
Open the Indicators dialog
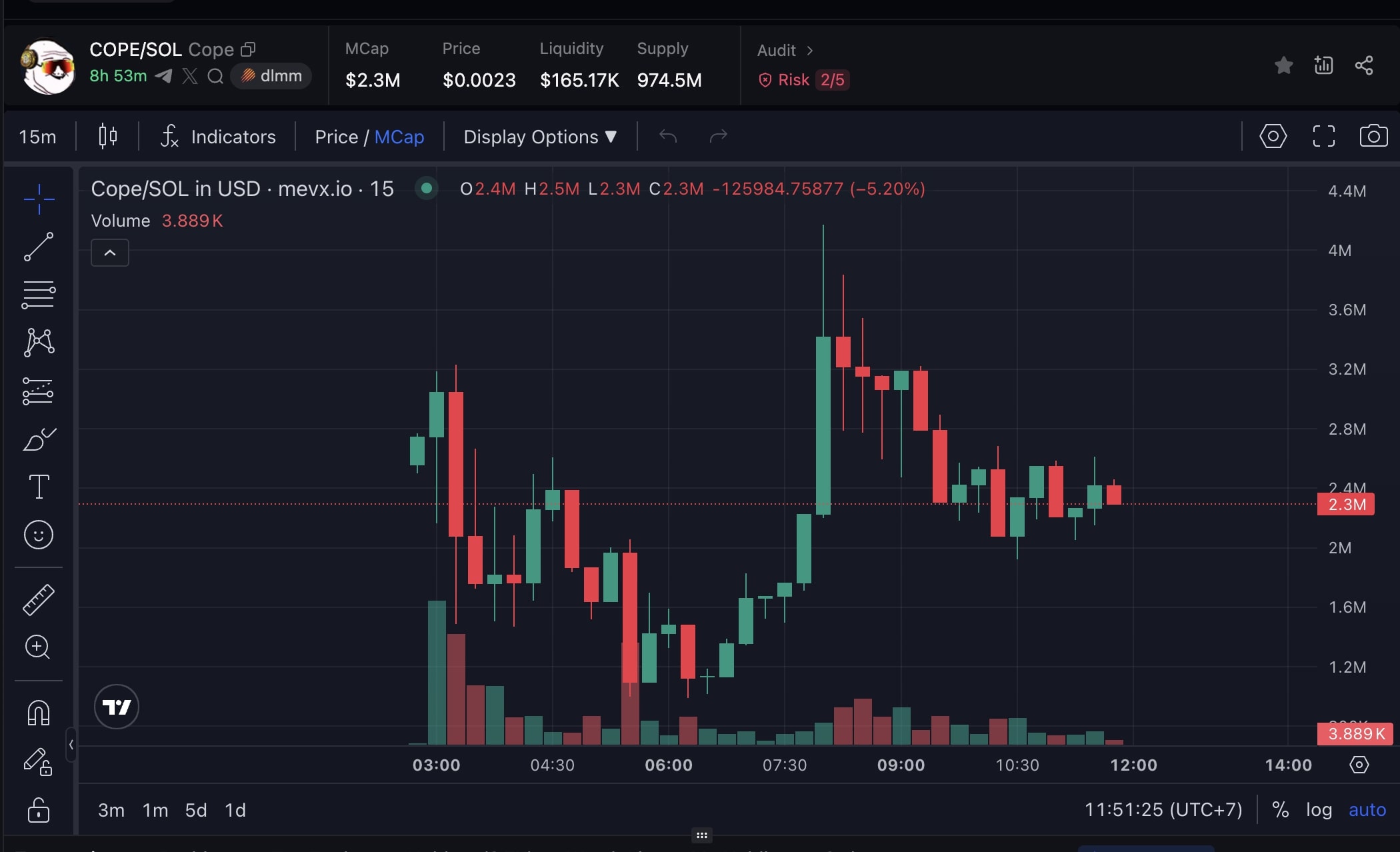217,137
